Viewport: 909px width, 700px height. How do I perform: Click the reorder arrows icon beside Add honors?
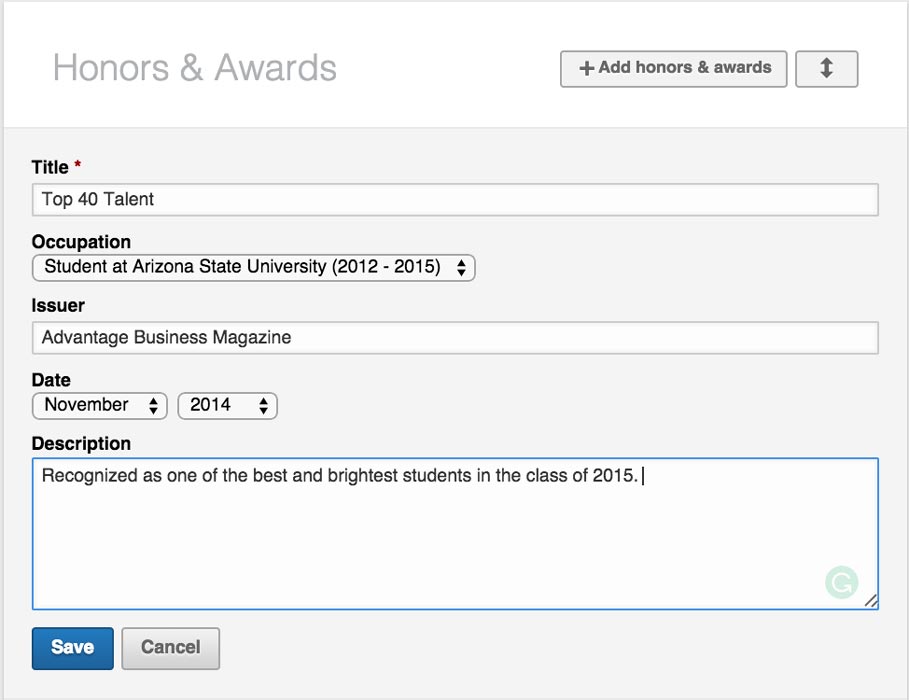click(826, 69)
